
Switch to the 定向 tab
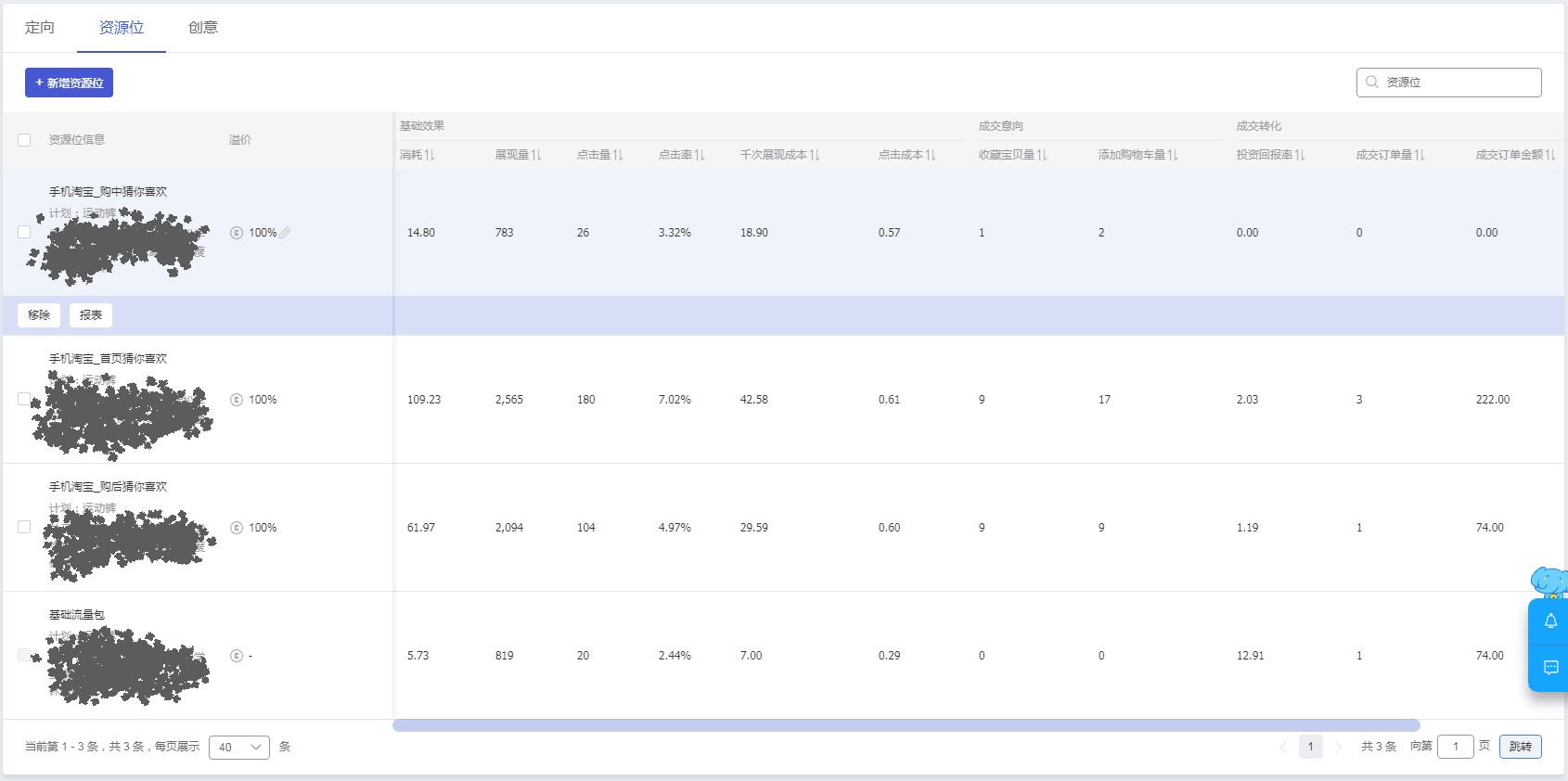pos(40,28)
